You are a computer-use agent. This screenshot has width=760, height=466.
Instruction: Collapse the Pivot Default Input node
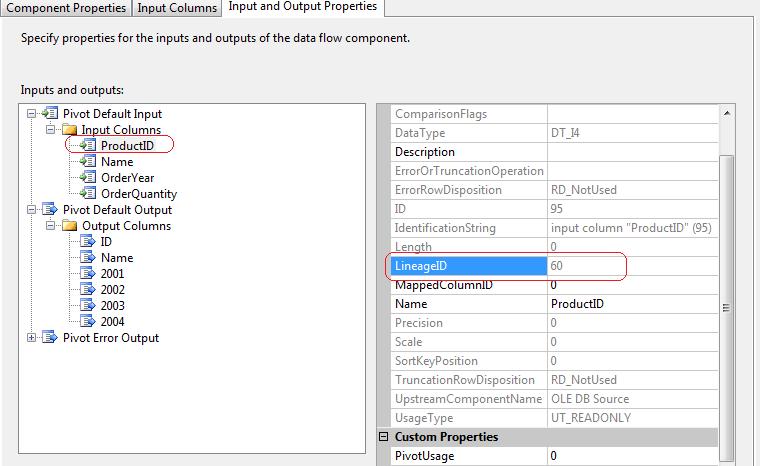(x=32, y=114)
